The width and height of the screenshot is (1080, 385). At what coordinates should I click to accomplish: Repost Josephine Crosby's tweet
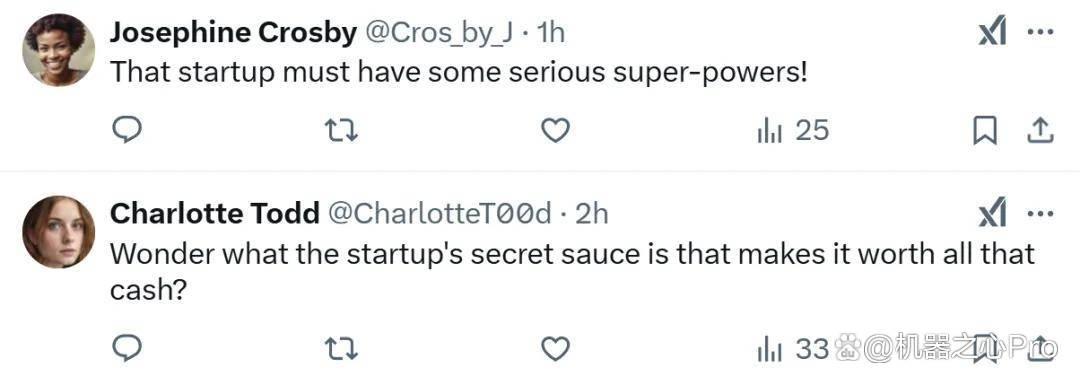pyautogui.click(x=342, y=130)
